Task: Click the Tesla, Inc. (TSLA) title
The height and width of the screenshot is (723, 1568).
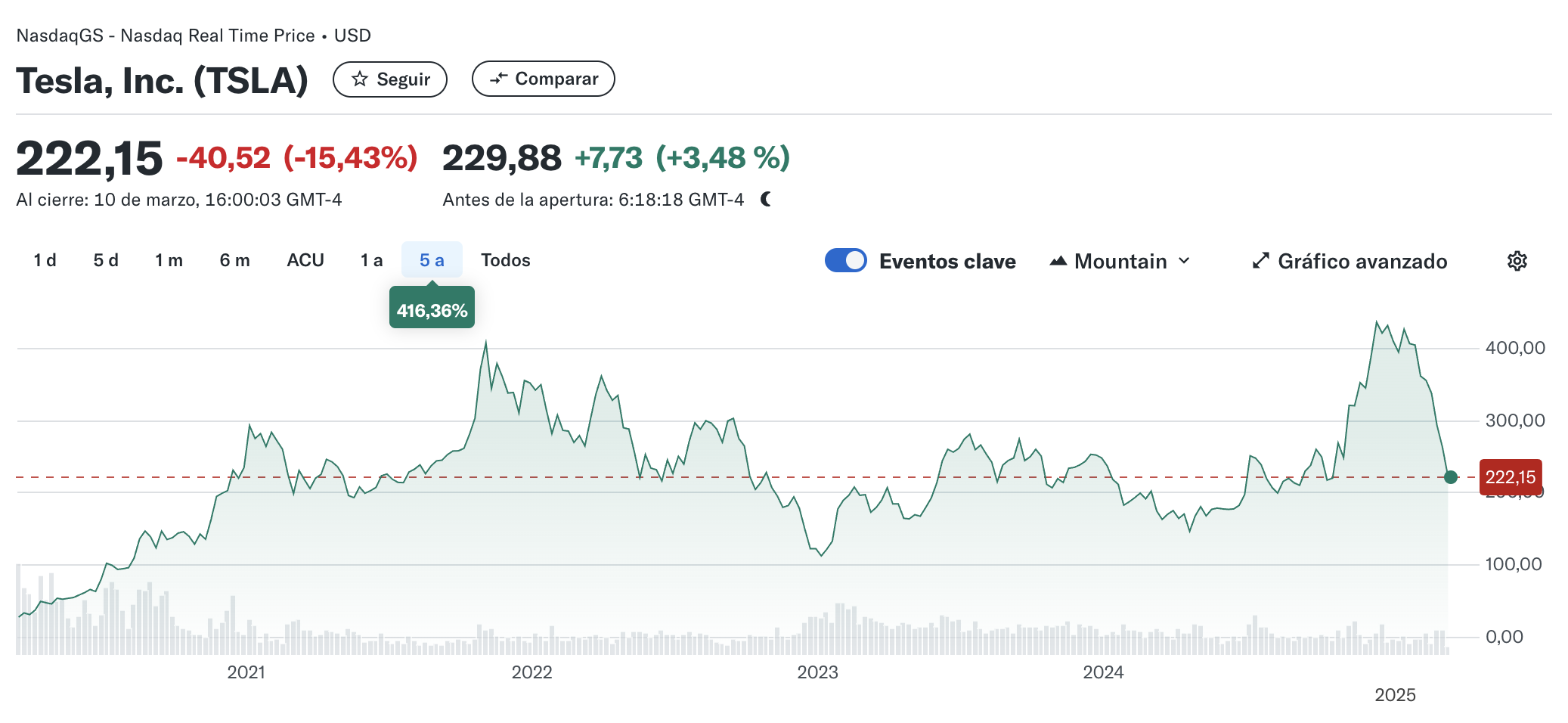Action: pyautogui.click(x=163, y=80)
